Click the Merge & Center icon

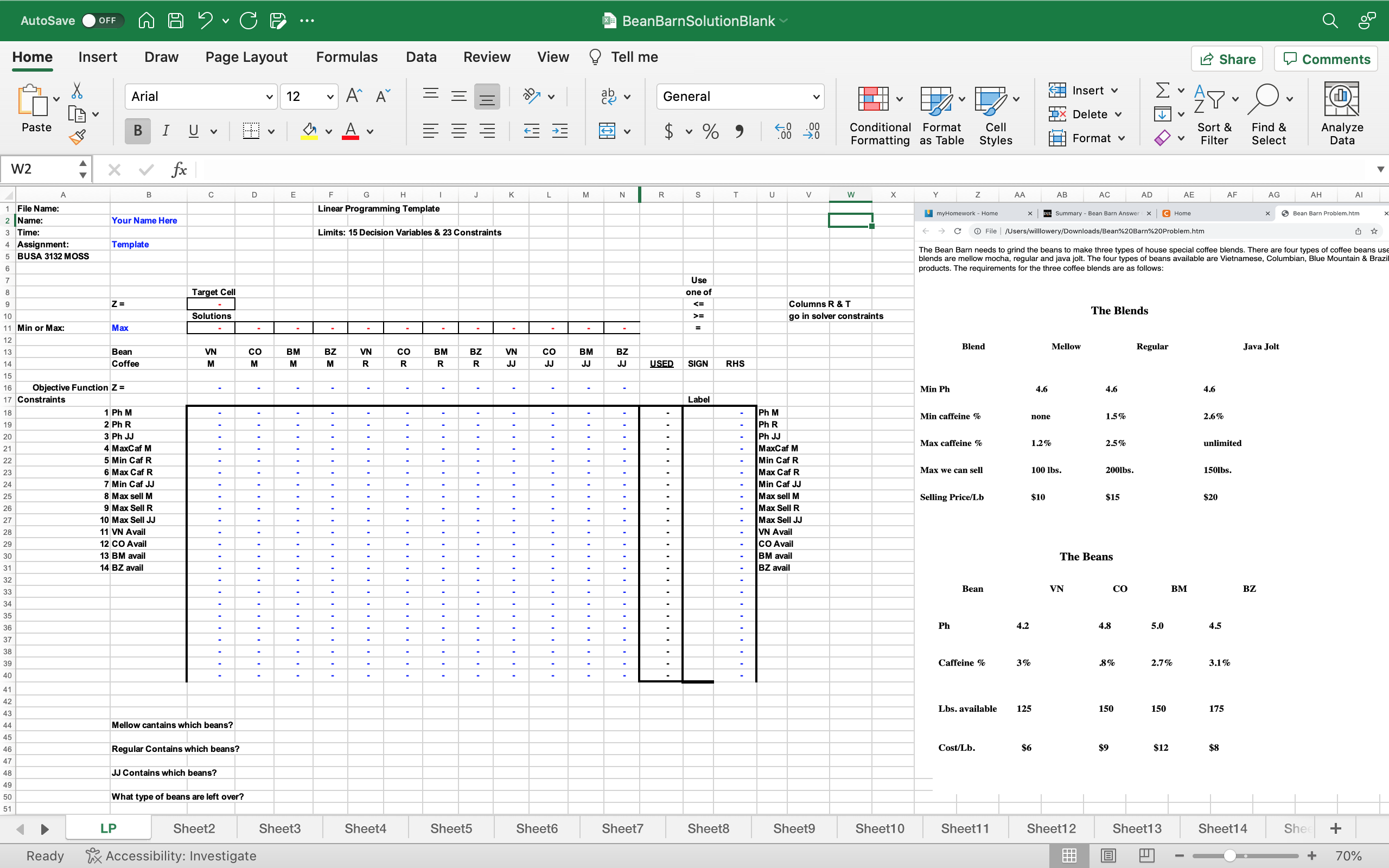coord(607,131)
